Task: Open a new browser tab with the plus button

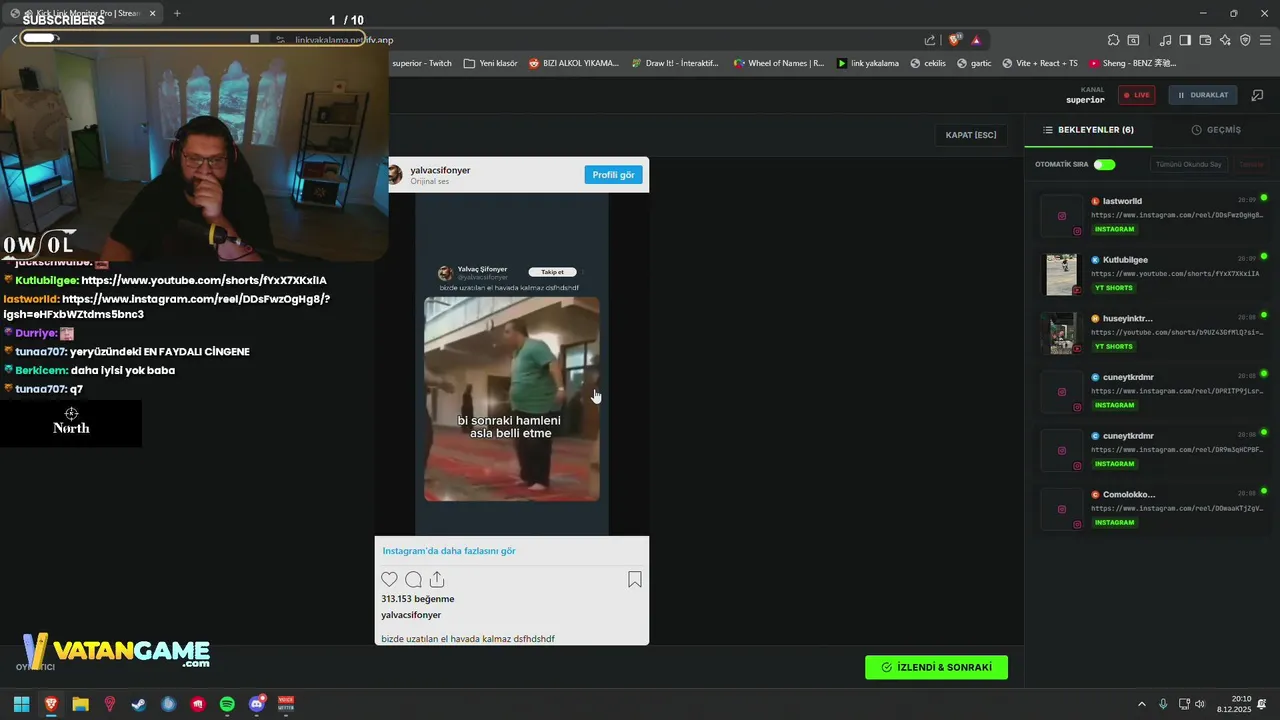Action: (x=177, y=13)
